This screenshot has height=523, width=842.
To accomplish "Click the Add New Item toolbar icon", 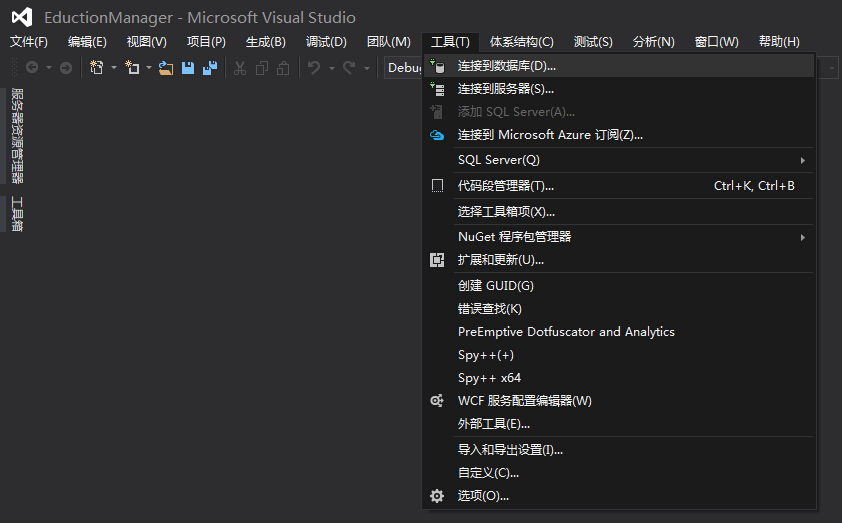I will (132, 68).
